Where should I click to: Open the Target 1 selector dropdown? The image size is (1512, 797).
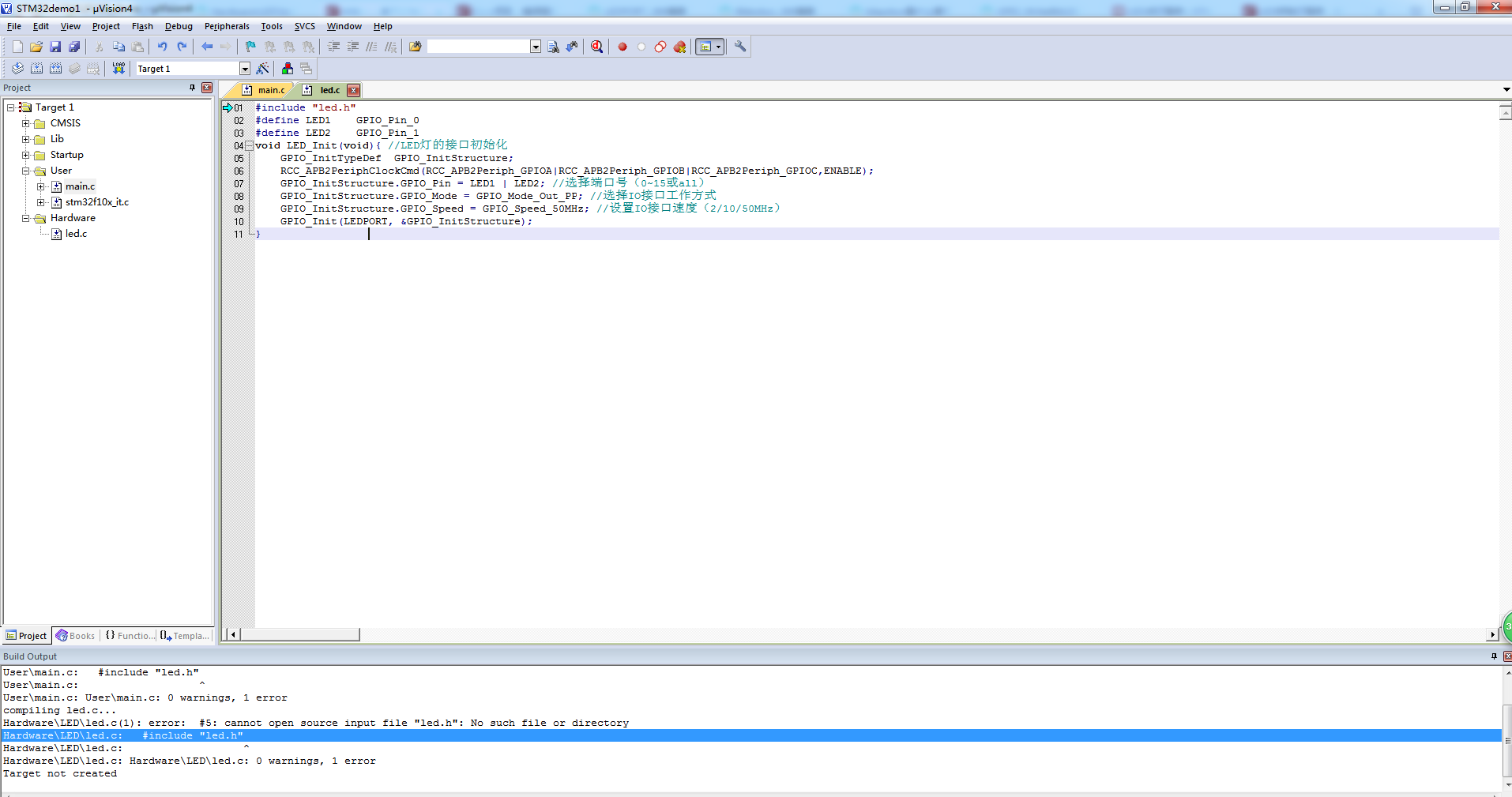245,69
